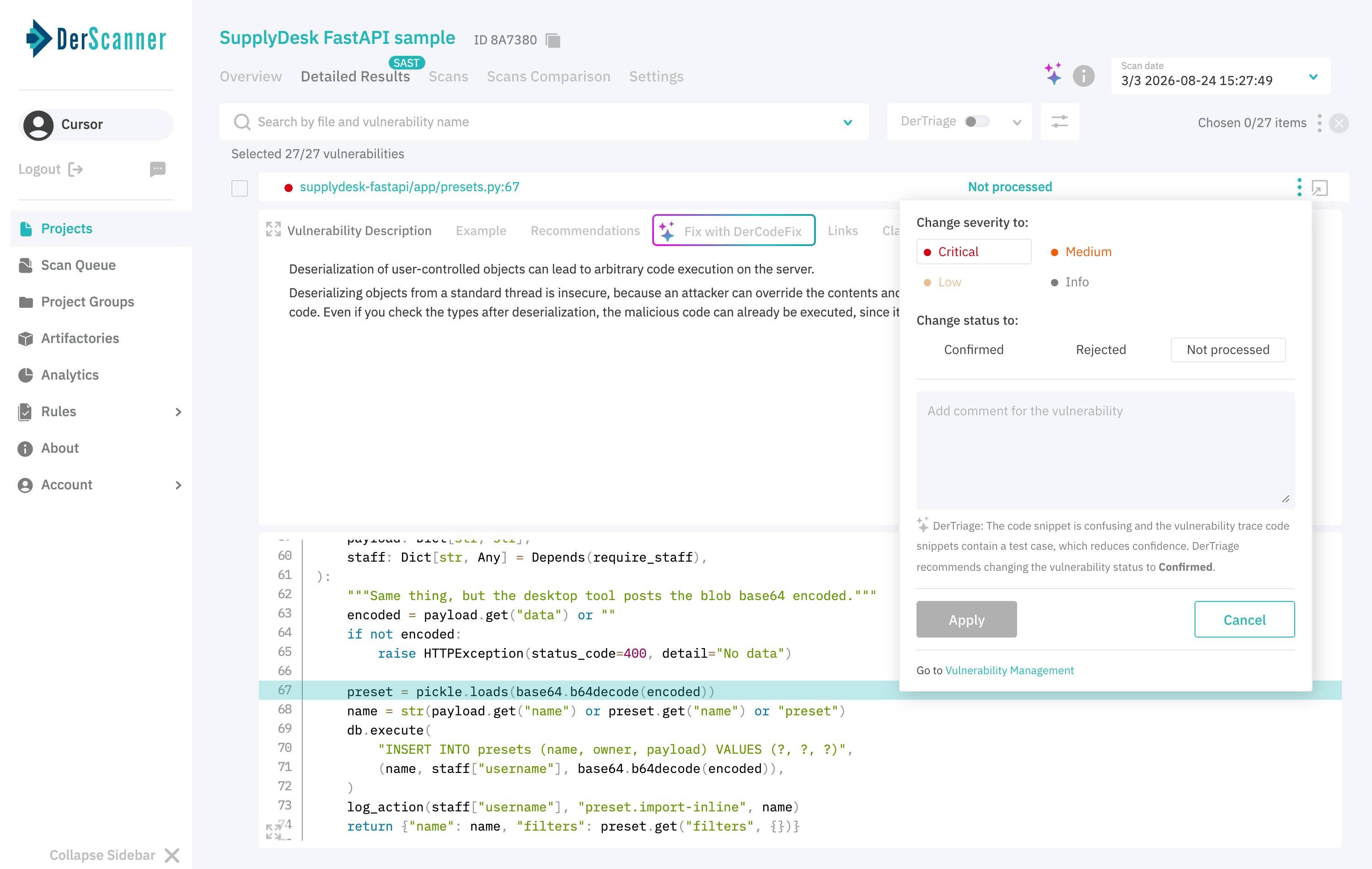Change status to Confirmed
1372x869 pixels.
pos(974,349)
